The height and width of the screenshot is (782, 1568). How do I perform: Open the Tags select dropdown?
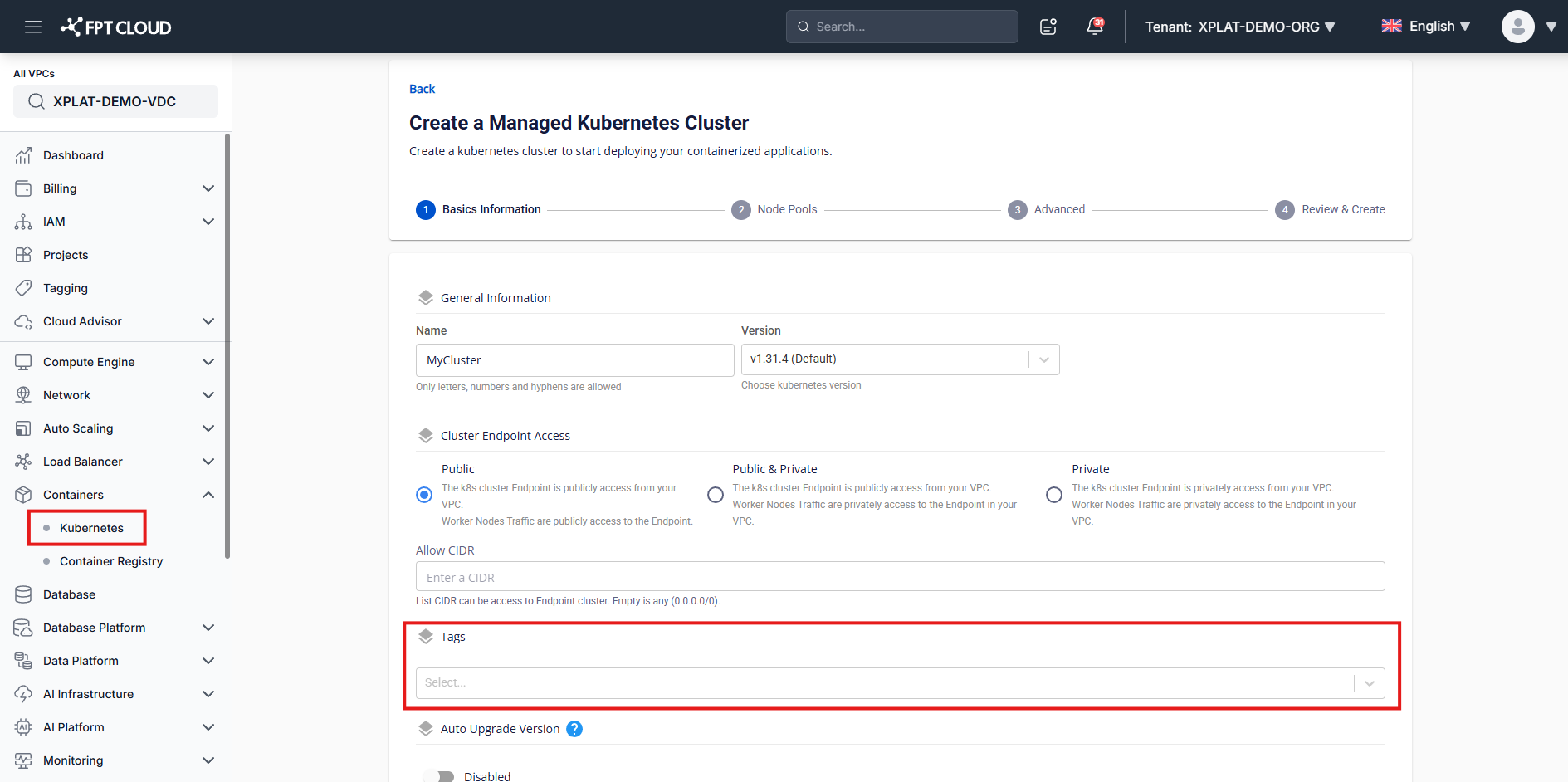pos(900,683)
